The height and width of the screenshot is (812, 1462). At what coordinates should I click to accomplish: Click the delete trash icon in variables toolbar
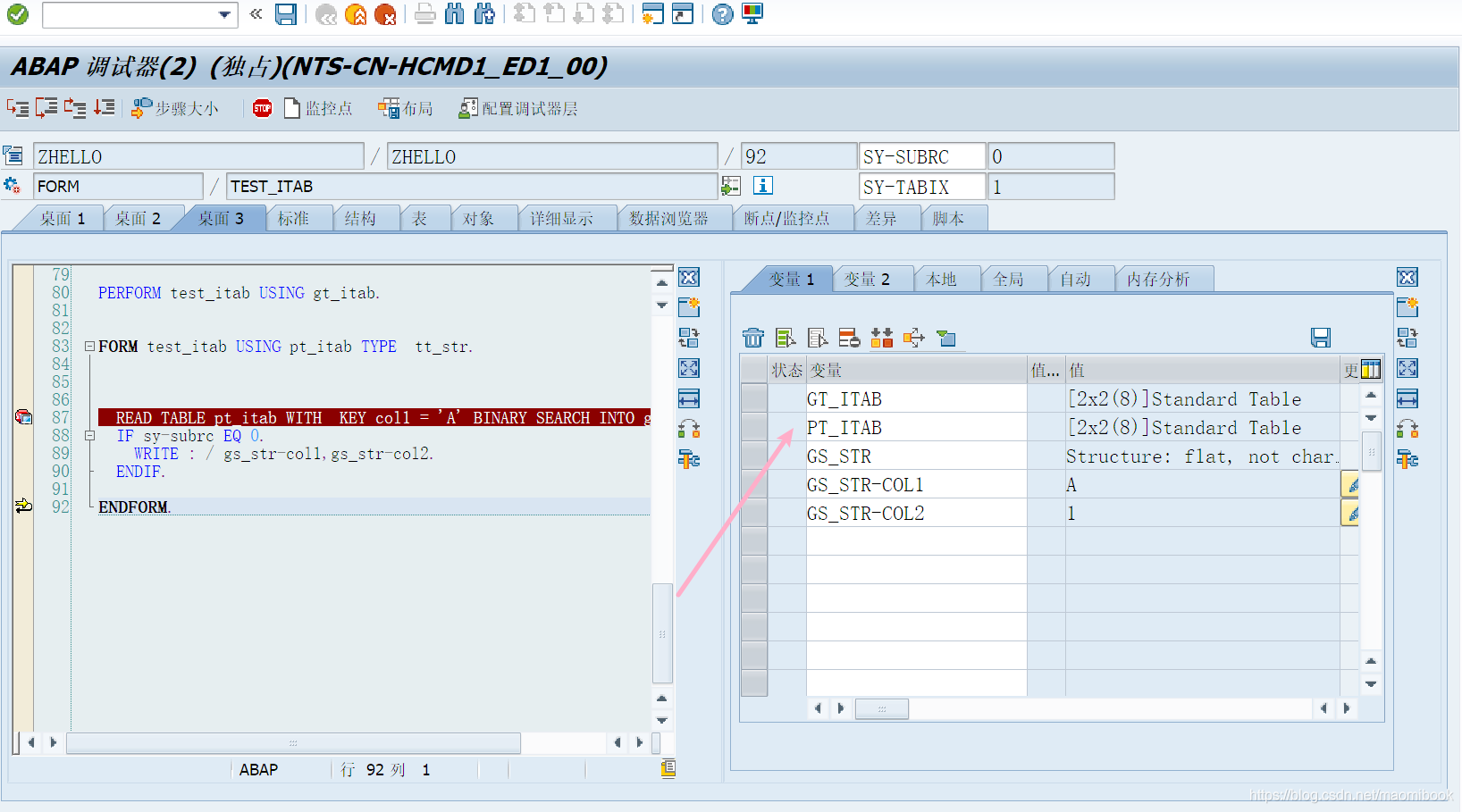(753, 338)
